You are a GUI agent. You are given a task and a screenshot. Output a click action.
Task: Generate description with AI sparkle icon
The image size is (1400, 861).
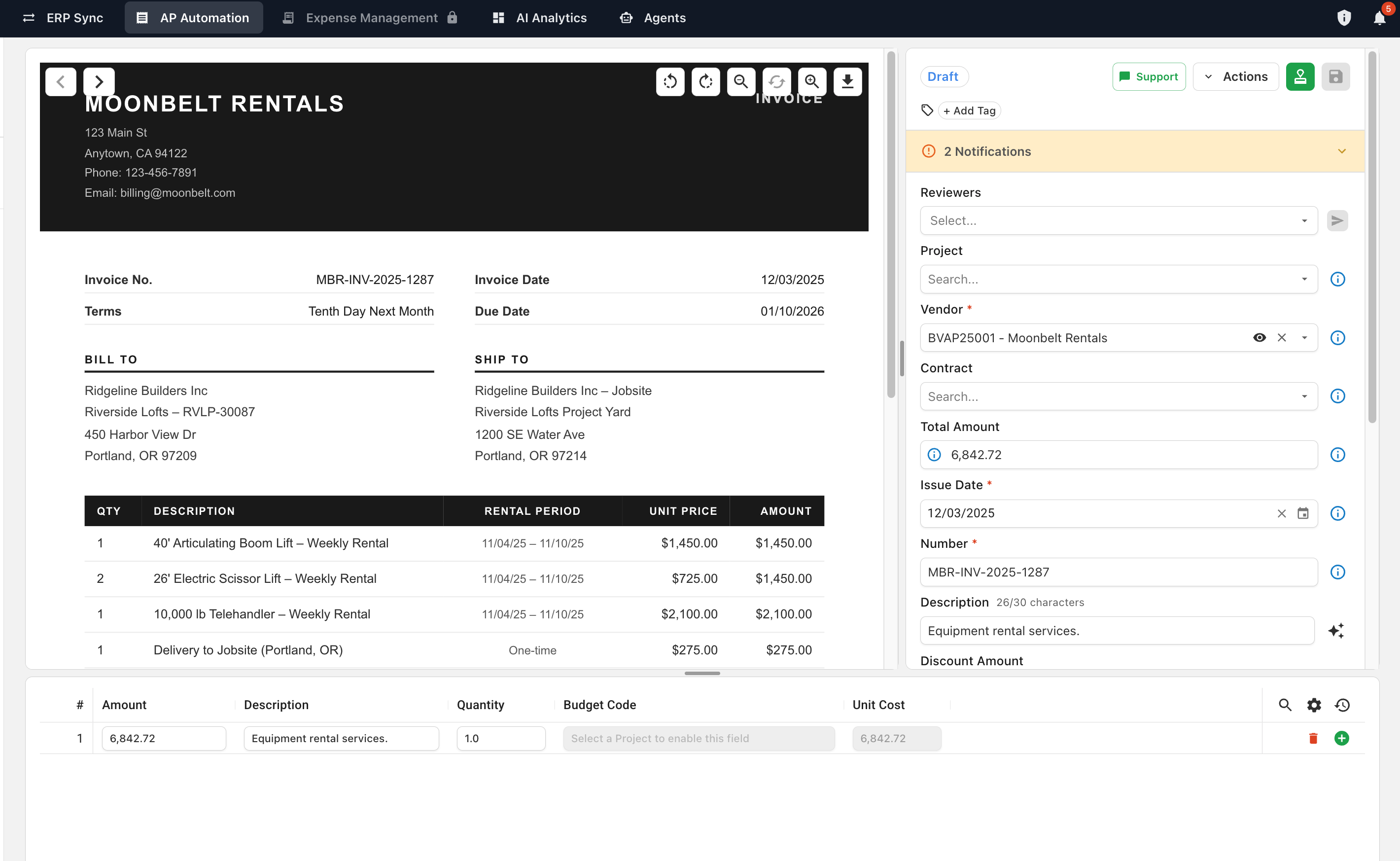pyautogui.click(x=1336, y=631)
